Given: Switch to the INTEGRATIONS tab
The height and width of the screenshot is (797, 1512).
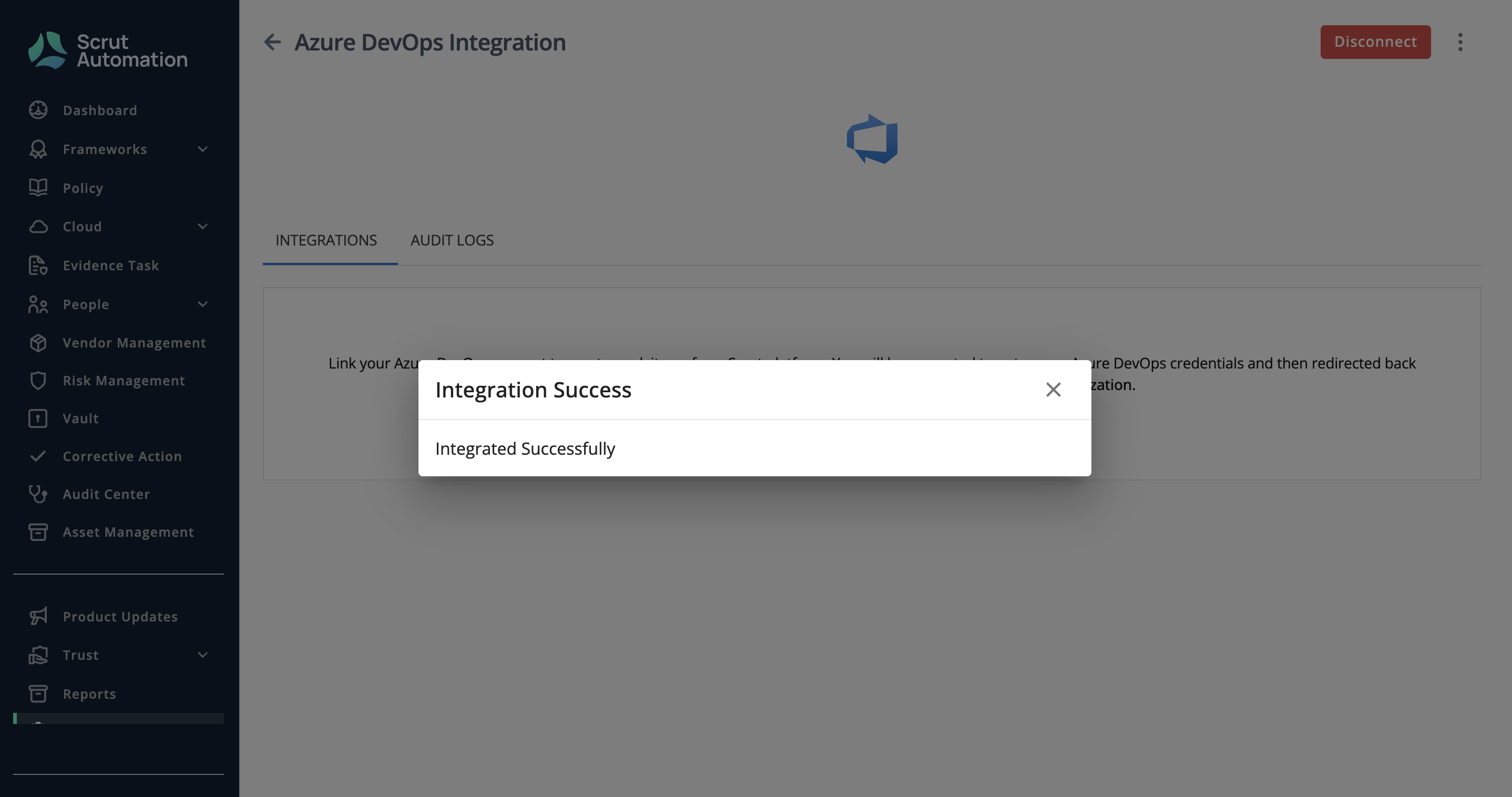Looking at the screenshot, I should click(x=326, y=241).
